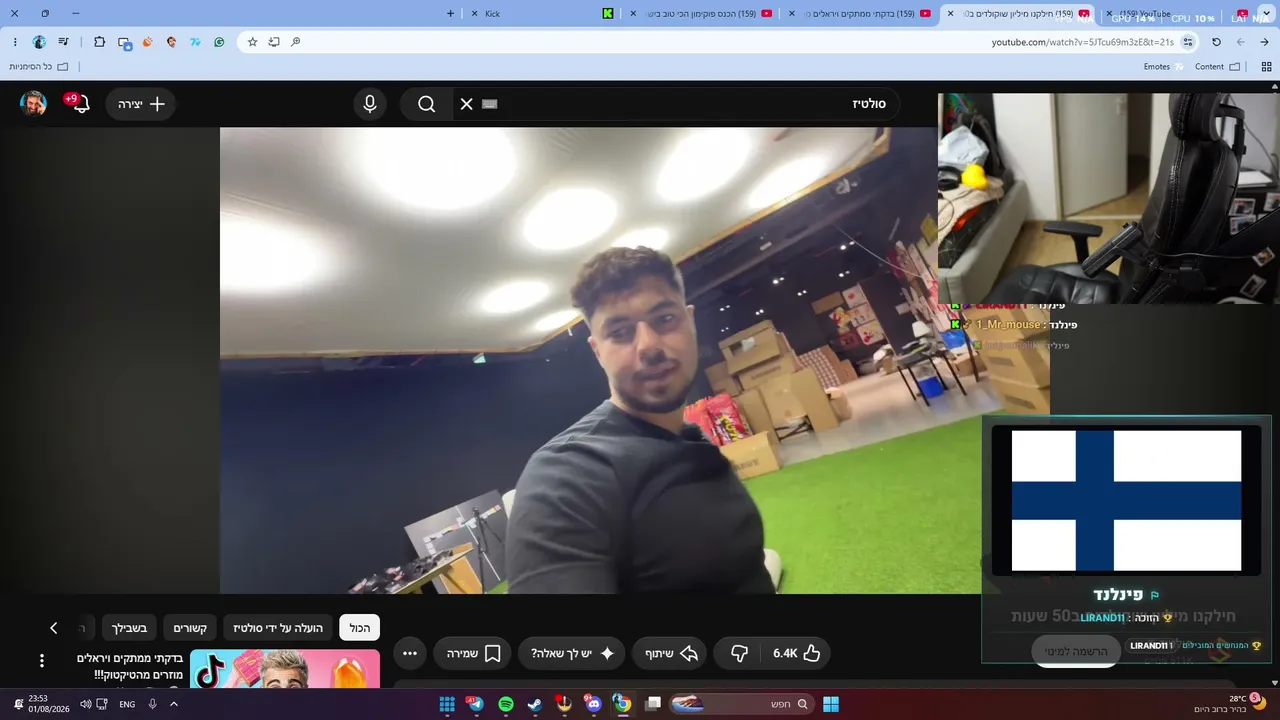This screenshot has height=720, width=1280.
Task: Click the orange extension icon in toolbar
Action: pyautogui.click(x=148, y=42)
